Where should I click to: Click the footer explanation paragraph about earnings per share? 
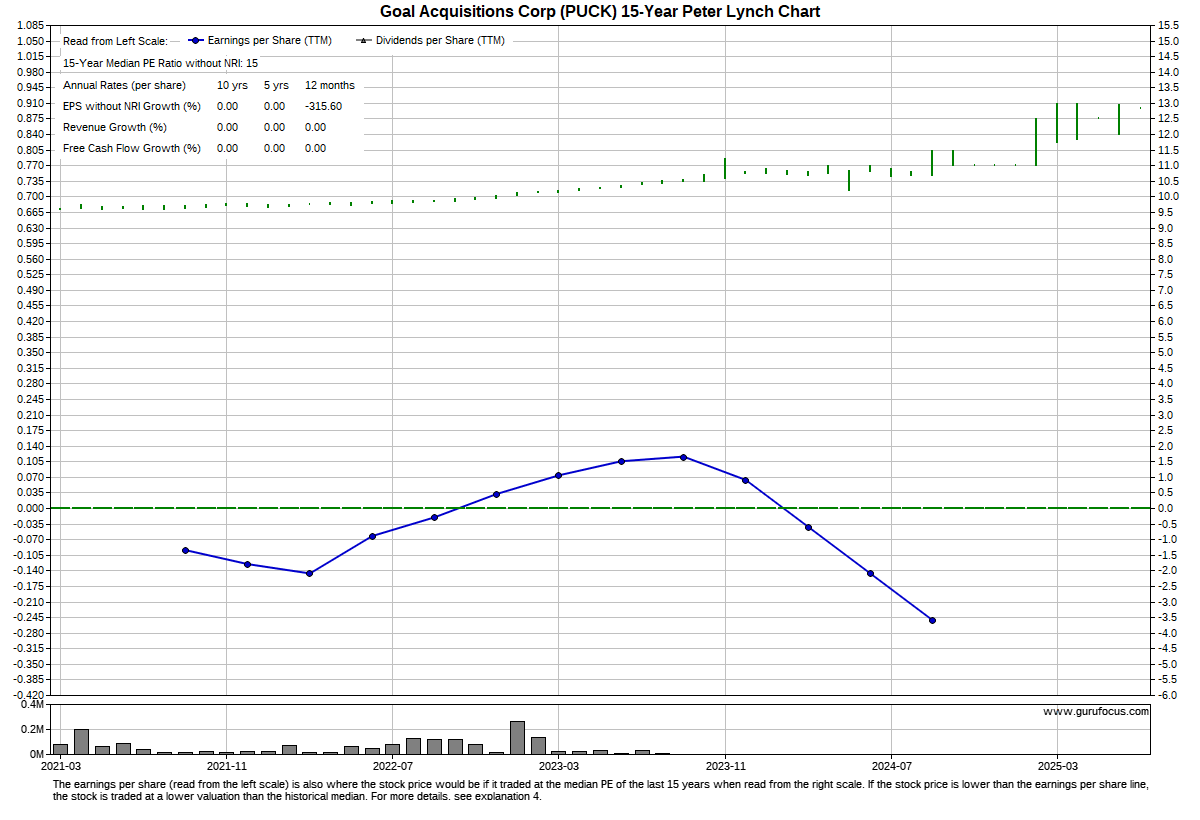click(x=600, y=790)
